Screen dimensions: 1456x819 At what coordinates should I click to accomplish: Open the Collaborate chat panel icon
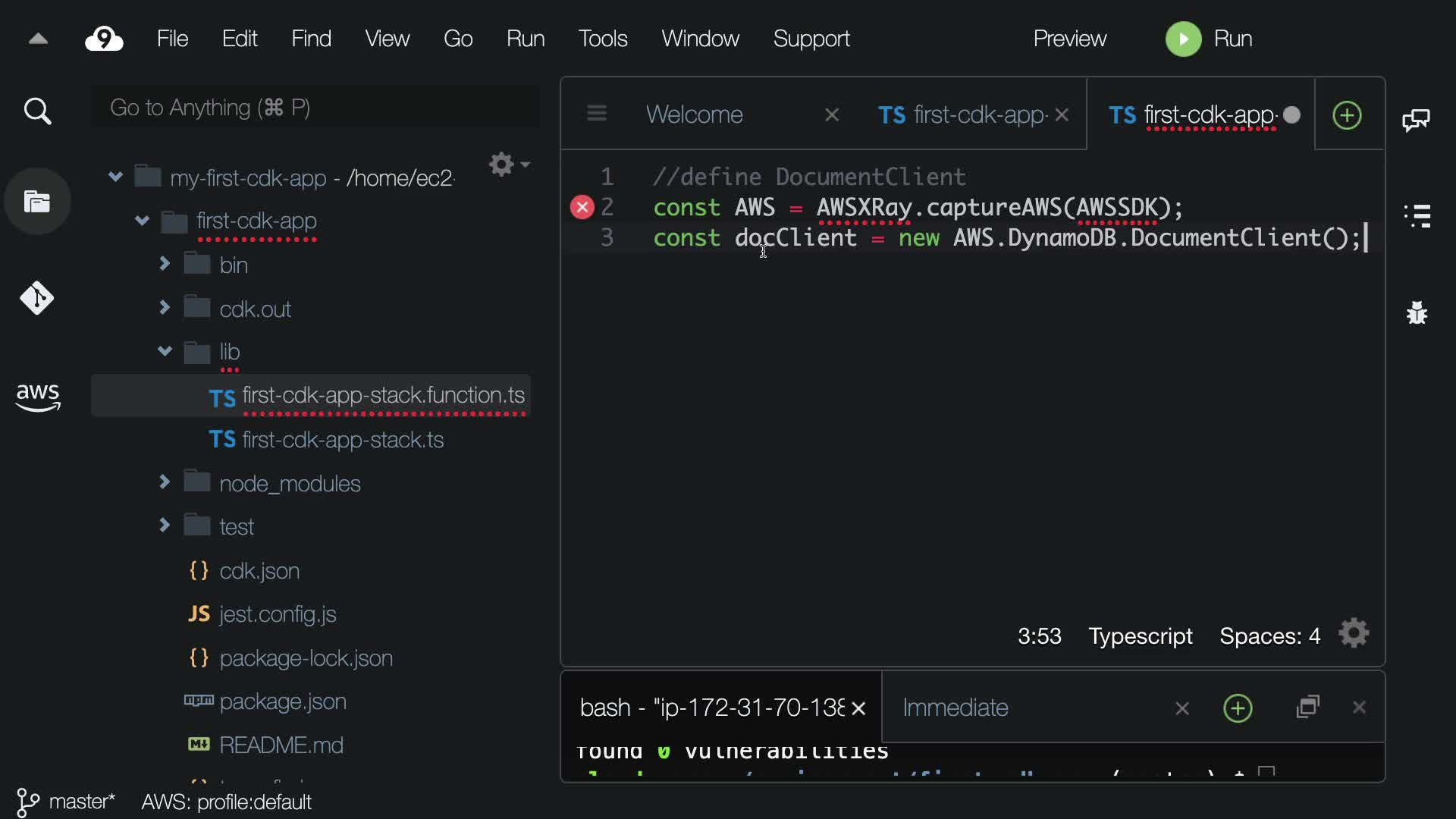(1417, 120)
